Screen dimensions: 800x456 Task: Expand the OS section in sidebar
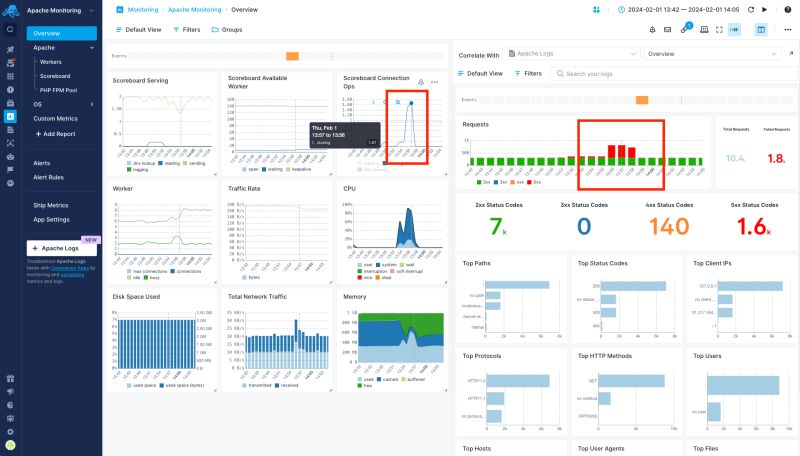point(92,104)
